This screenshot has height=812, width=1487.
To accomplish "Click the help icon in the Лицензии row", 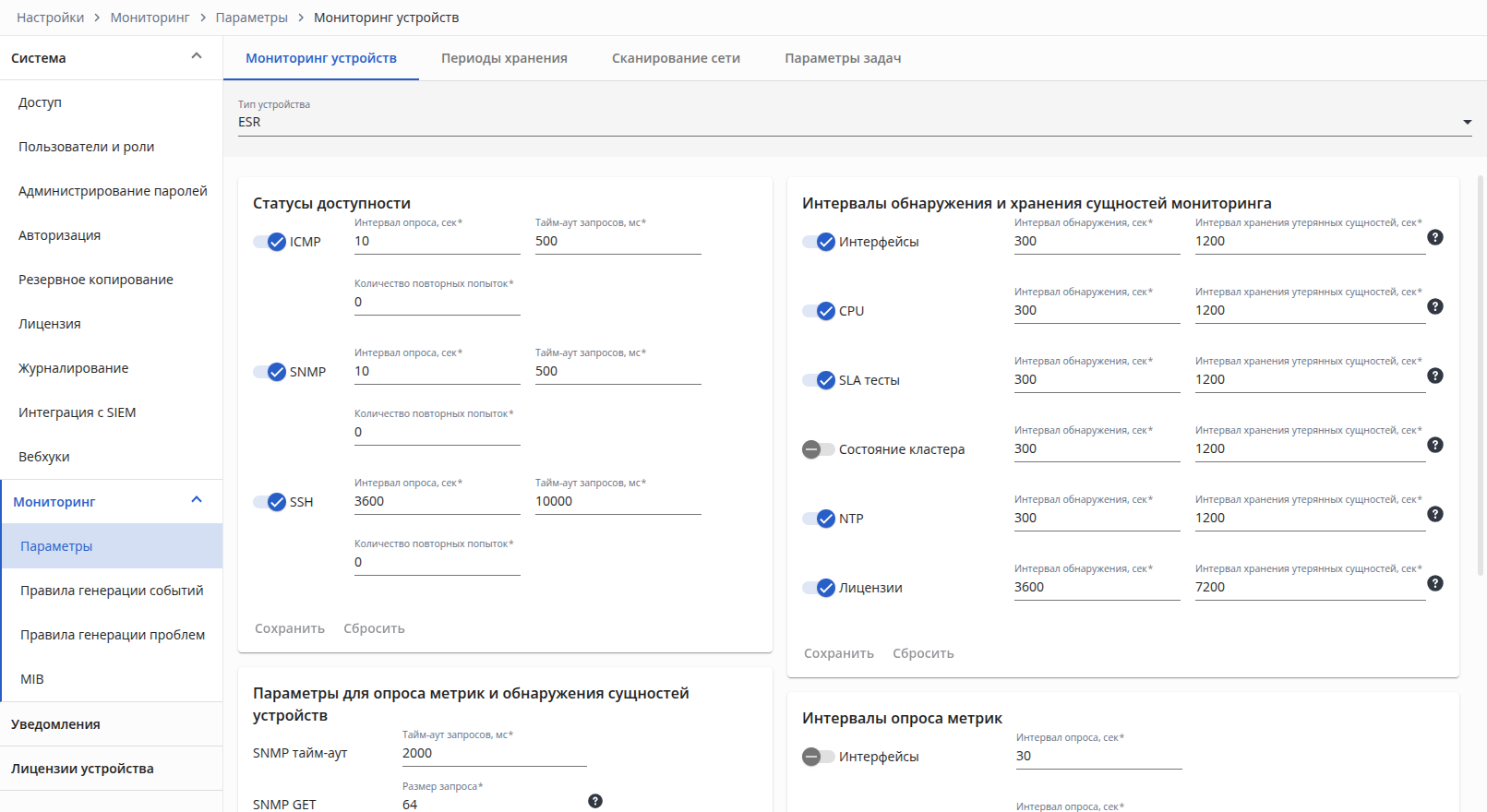I will pos(1434,583).
